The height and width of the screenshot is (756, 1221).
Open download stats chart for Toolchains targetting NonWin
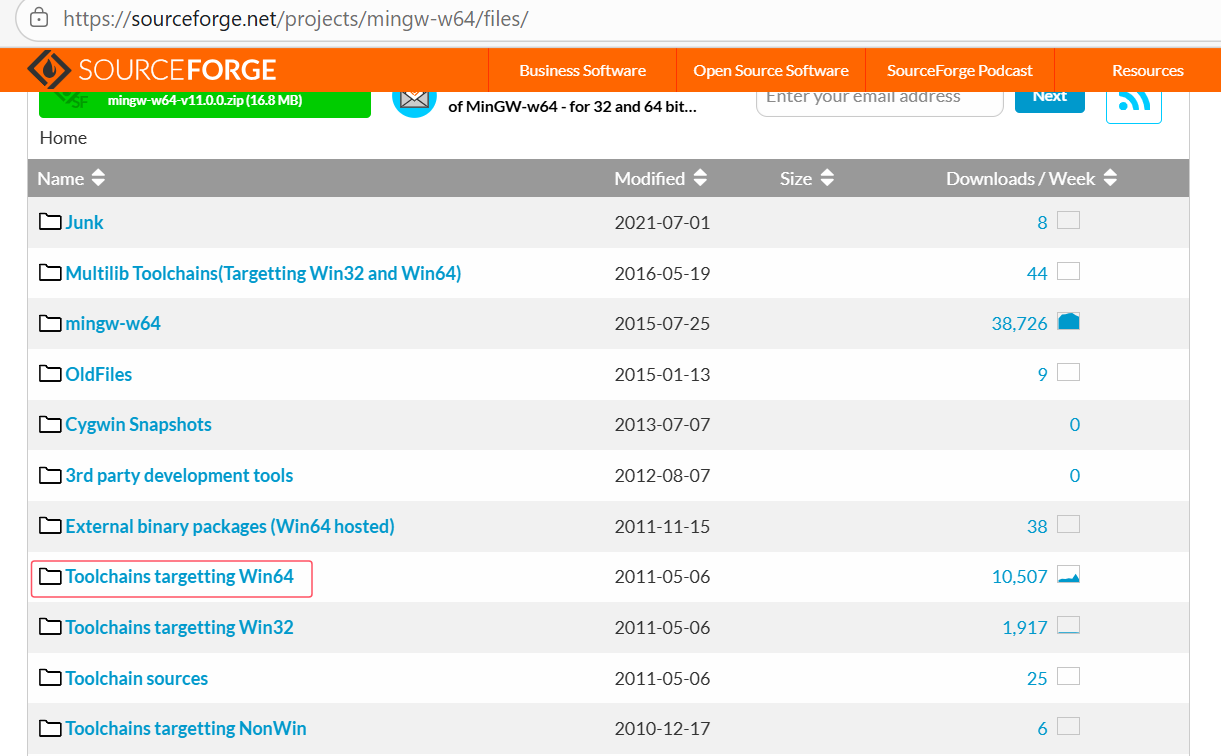[1068, 727]
